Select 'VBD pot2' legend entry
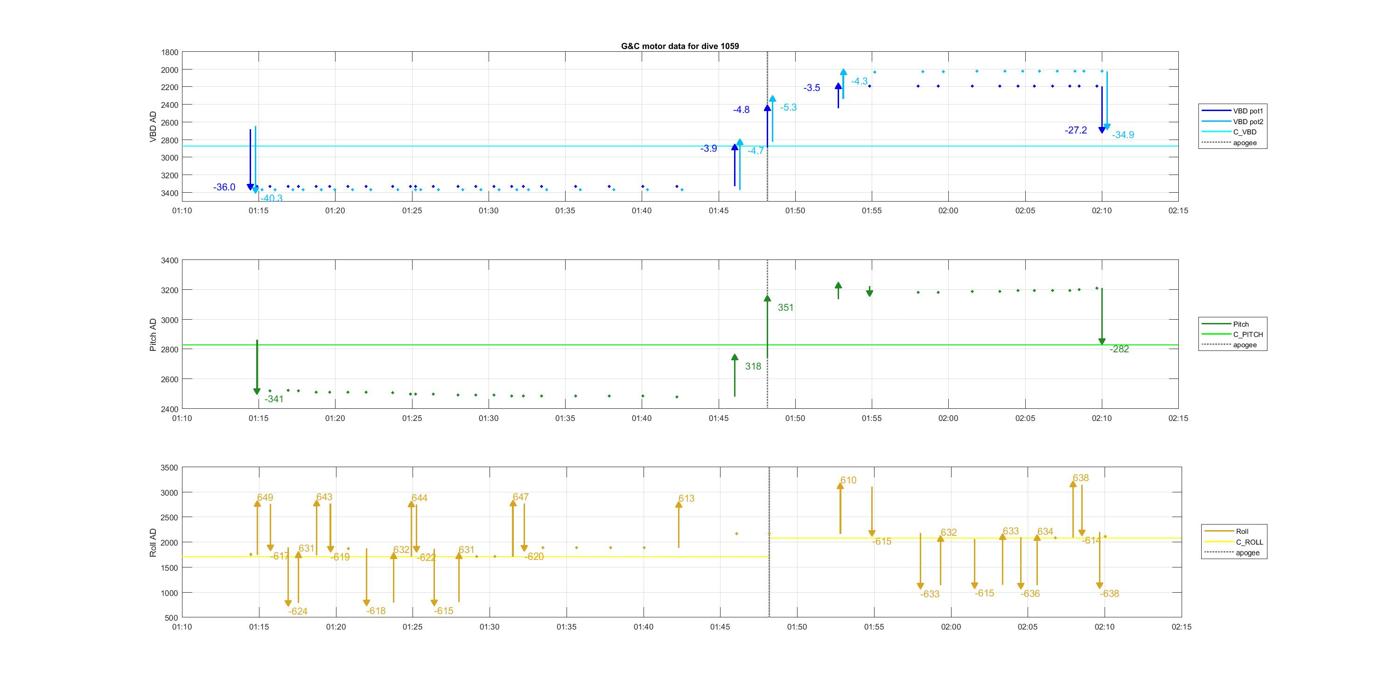1400x693 pixels. 1249,121
